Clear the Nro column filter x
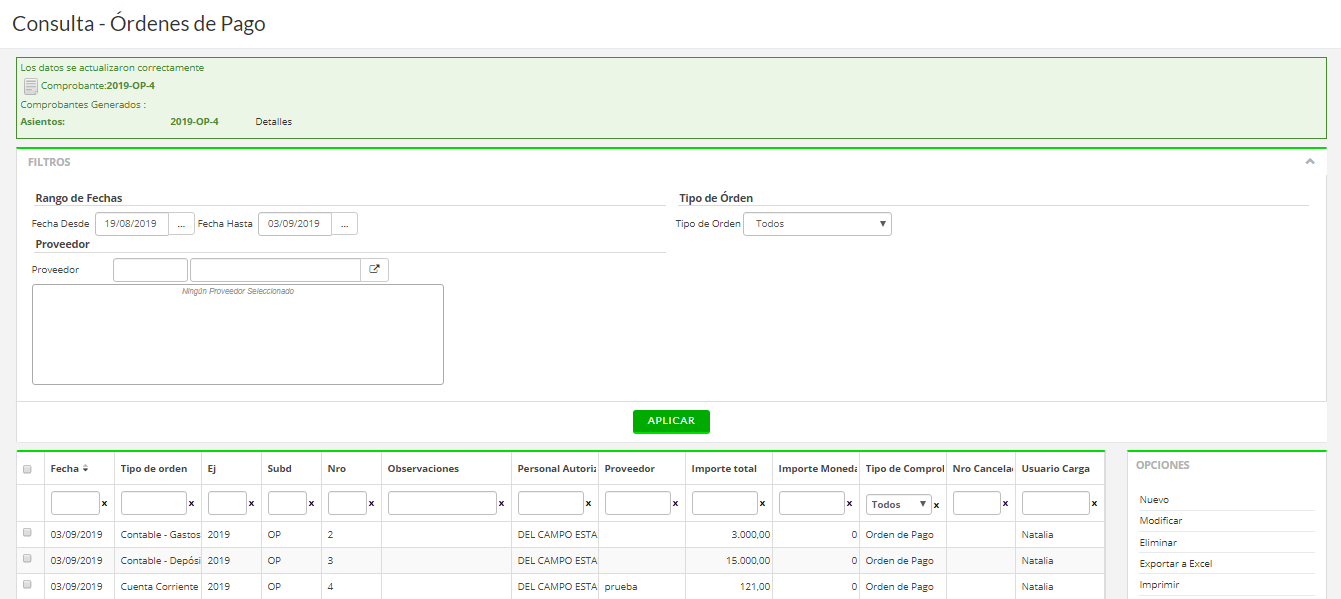The height and width of the screenshot is (599, 1341). click(x=371, y=504)
